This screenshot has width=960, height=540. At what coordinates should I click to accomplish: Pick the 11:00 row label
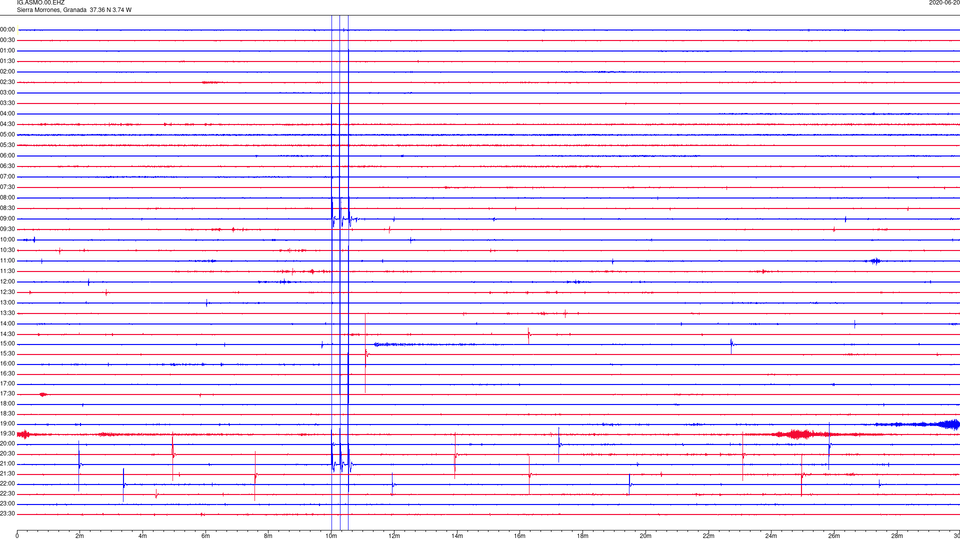(8, 261)
